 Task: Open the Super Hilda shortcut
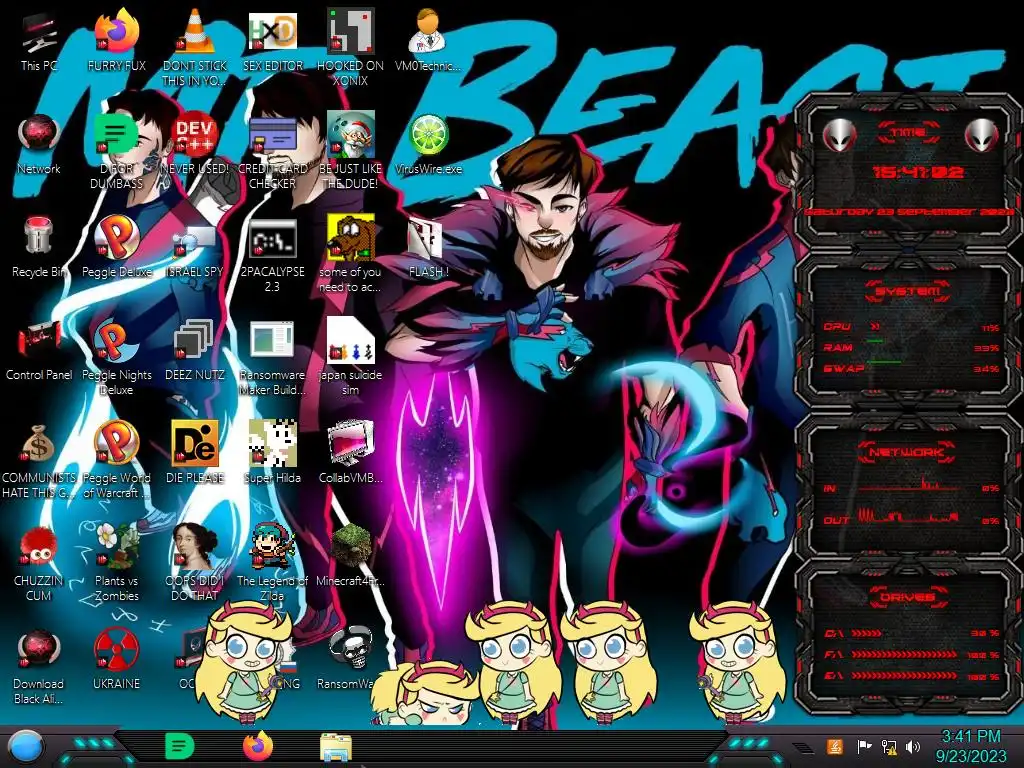tap(272, 443)
